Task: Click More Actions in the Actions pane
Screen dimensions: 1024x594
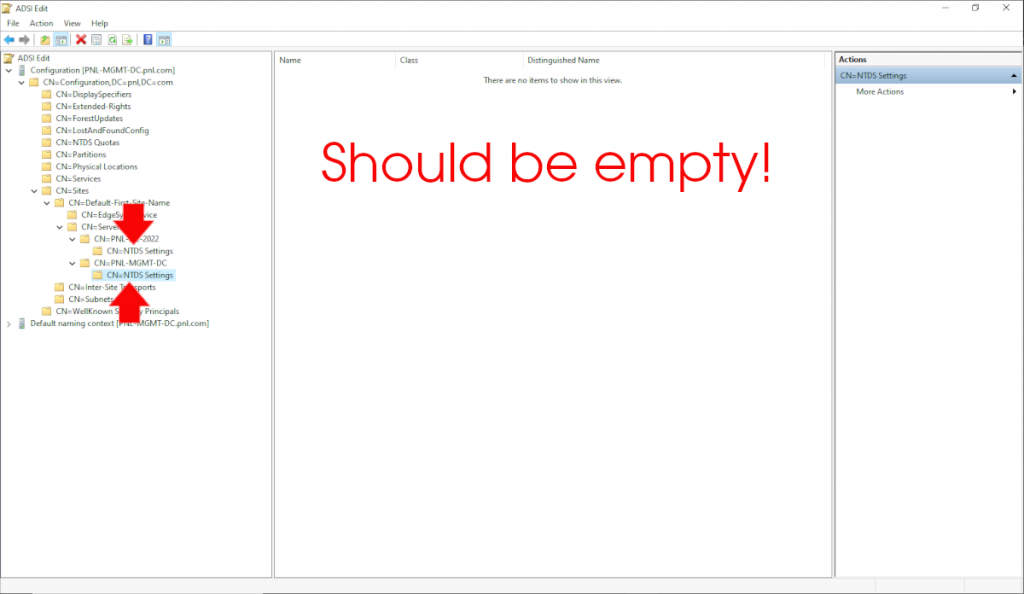Action: [880, 92]
